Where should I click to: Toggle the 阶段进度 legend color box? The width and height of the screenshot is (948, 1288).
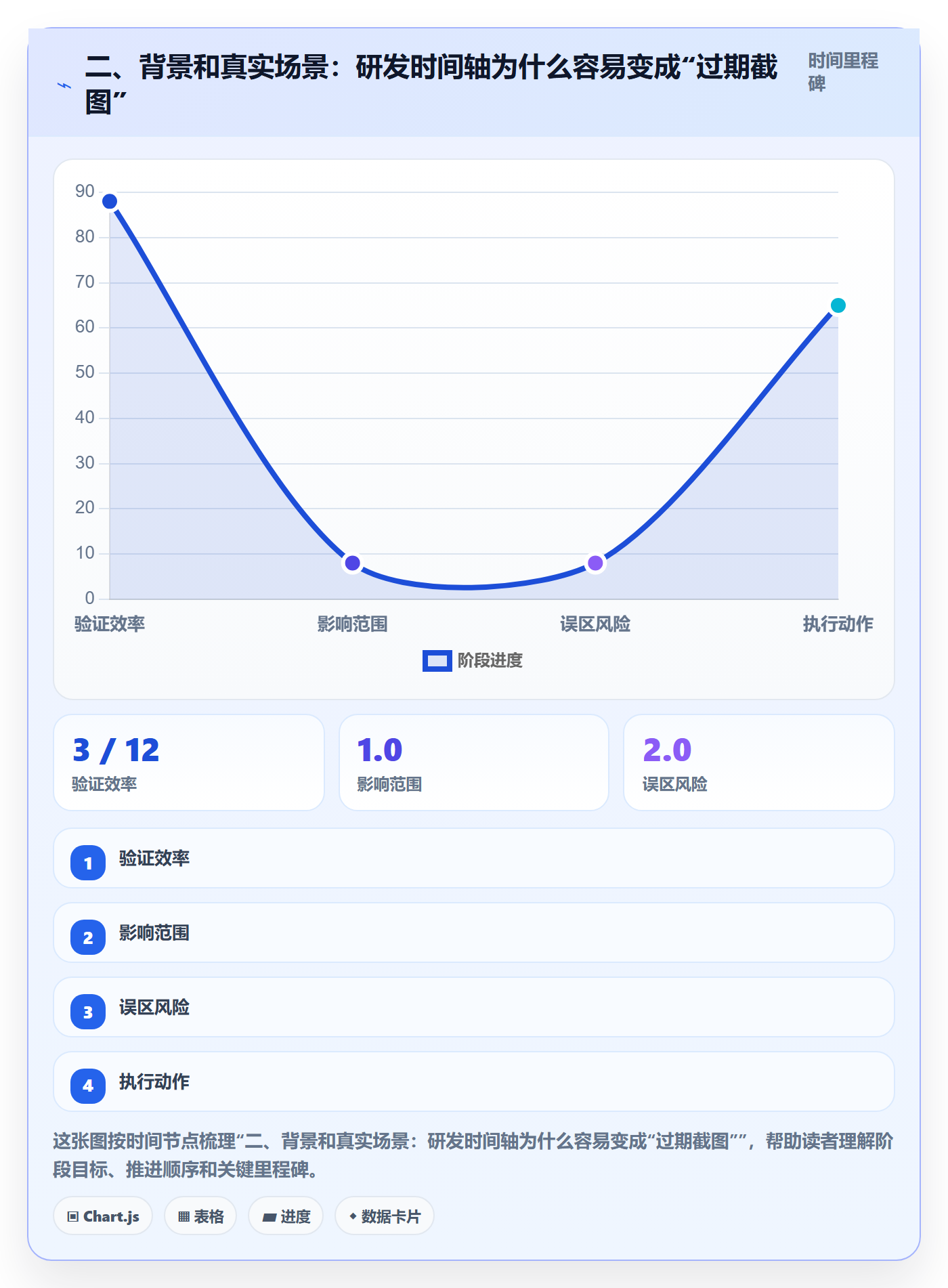pyautogui.click(x=437, y=661)
